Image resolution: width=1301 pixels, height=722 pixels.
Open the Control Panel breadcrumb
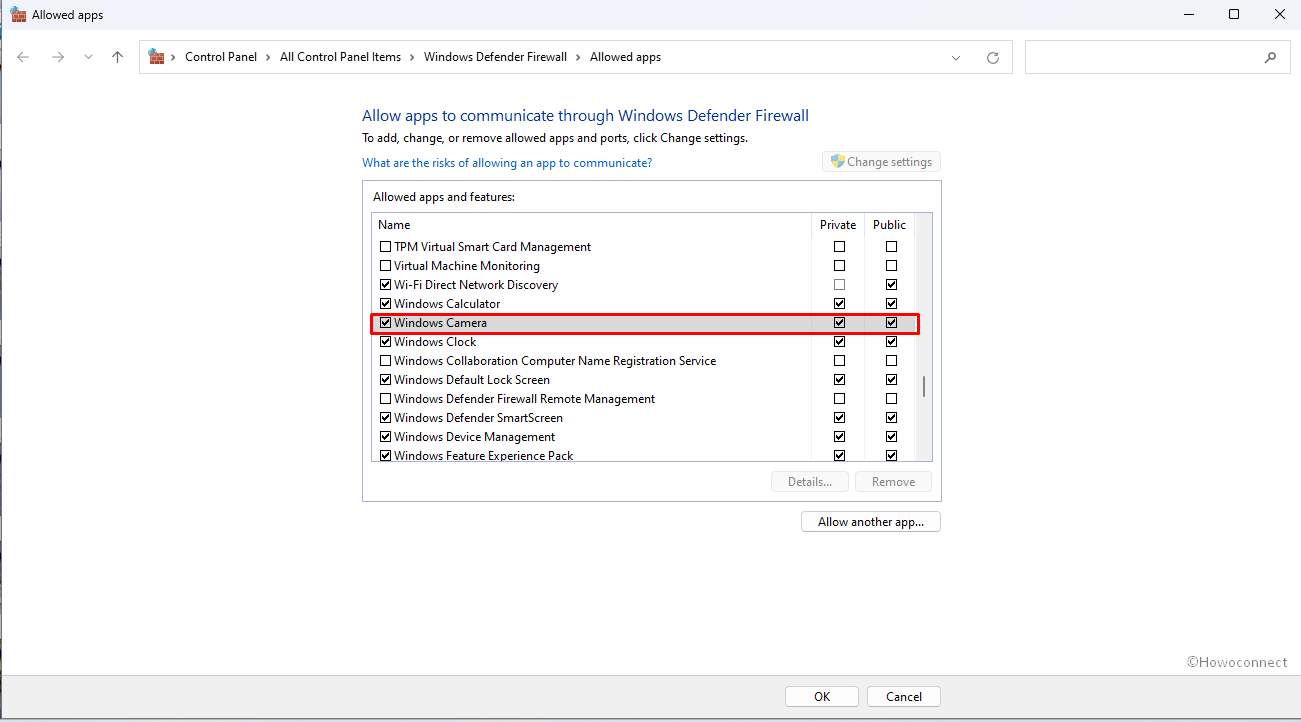[221, 57]
